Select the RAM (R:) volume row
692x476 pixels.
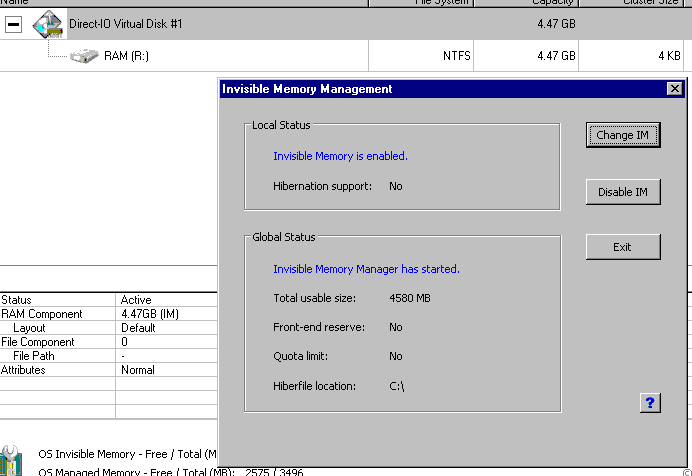point(346,56)
